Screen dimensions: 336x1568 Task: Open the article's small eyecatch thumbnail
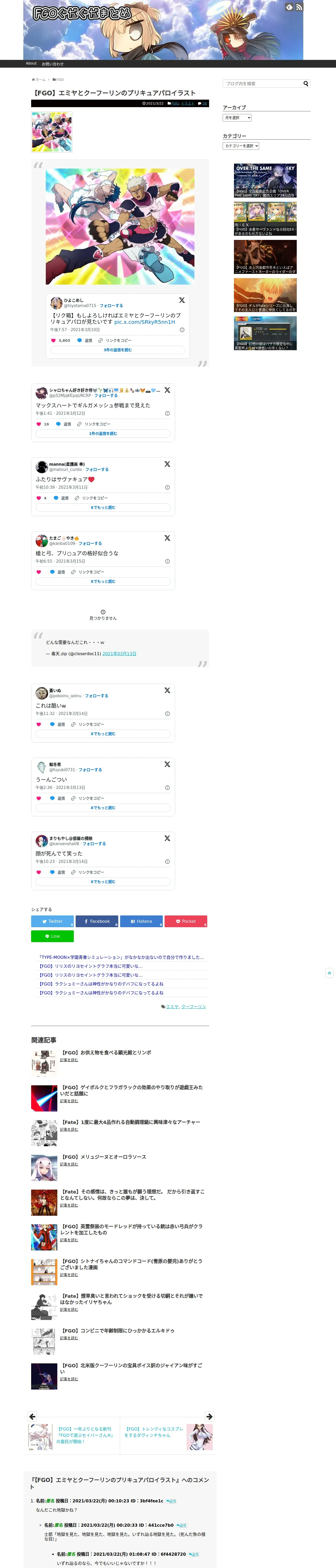coord(52,131)
